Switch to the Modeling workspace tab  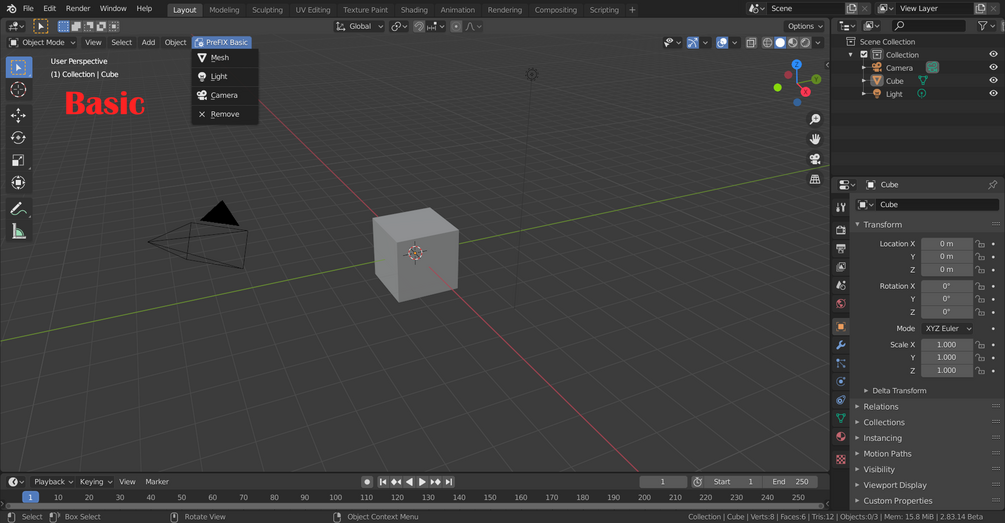click(224, 10)
